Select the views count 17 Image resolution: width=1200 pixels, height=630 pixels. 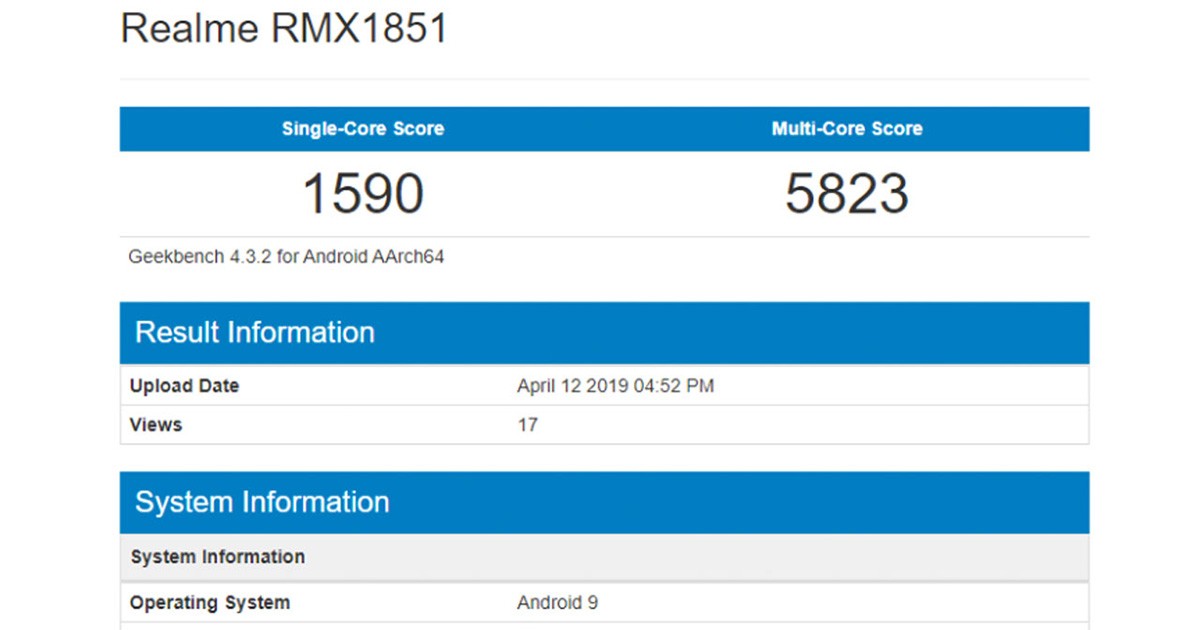528,425
